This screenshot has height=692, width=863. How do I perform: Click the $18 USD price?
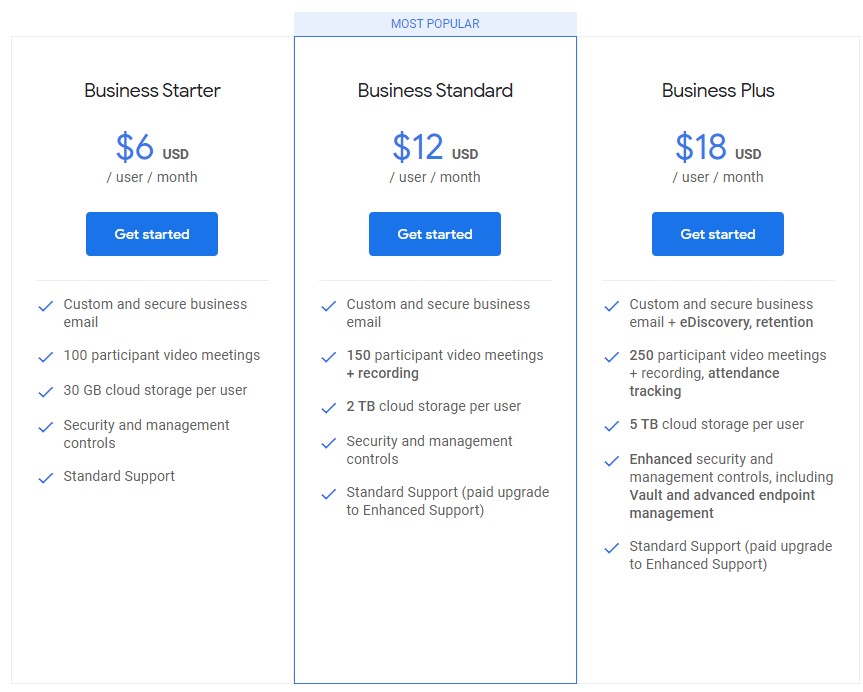pos(718,147)
